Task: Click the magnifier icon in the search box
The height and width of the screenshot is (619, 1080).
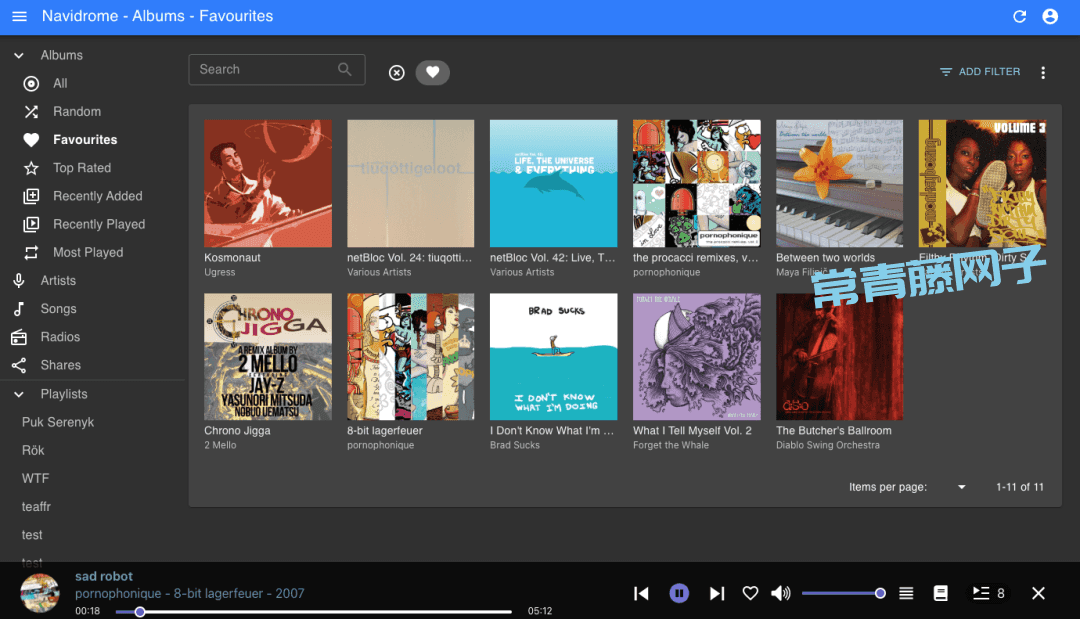Action: pyautogui.click(x=344, y=70)
